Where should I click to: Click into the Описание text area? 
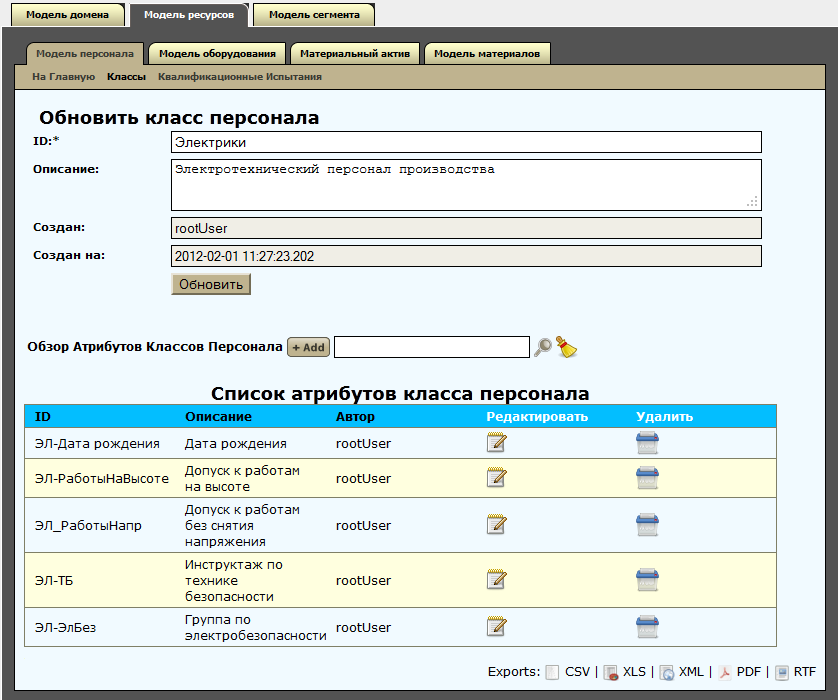coord(466,185)
